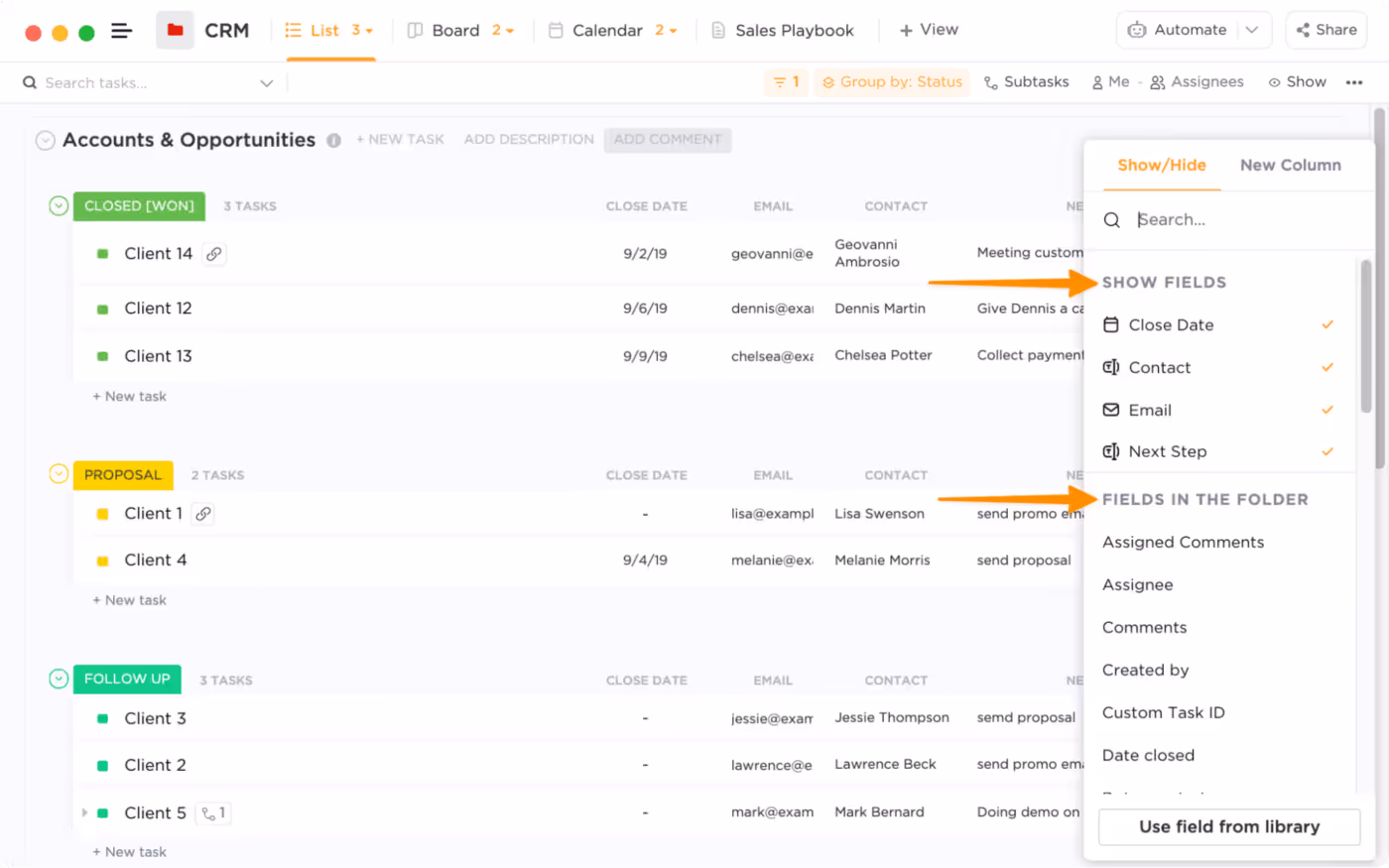
Task: Click the Email envelope icon in panel
Action: tap(1111, 410)
